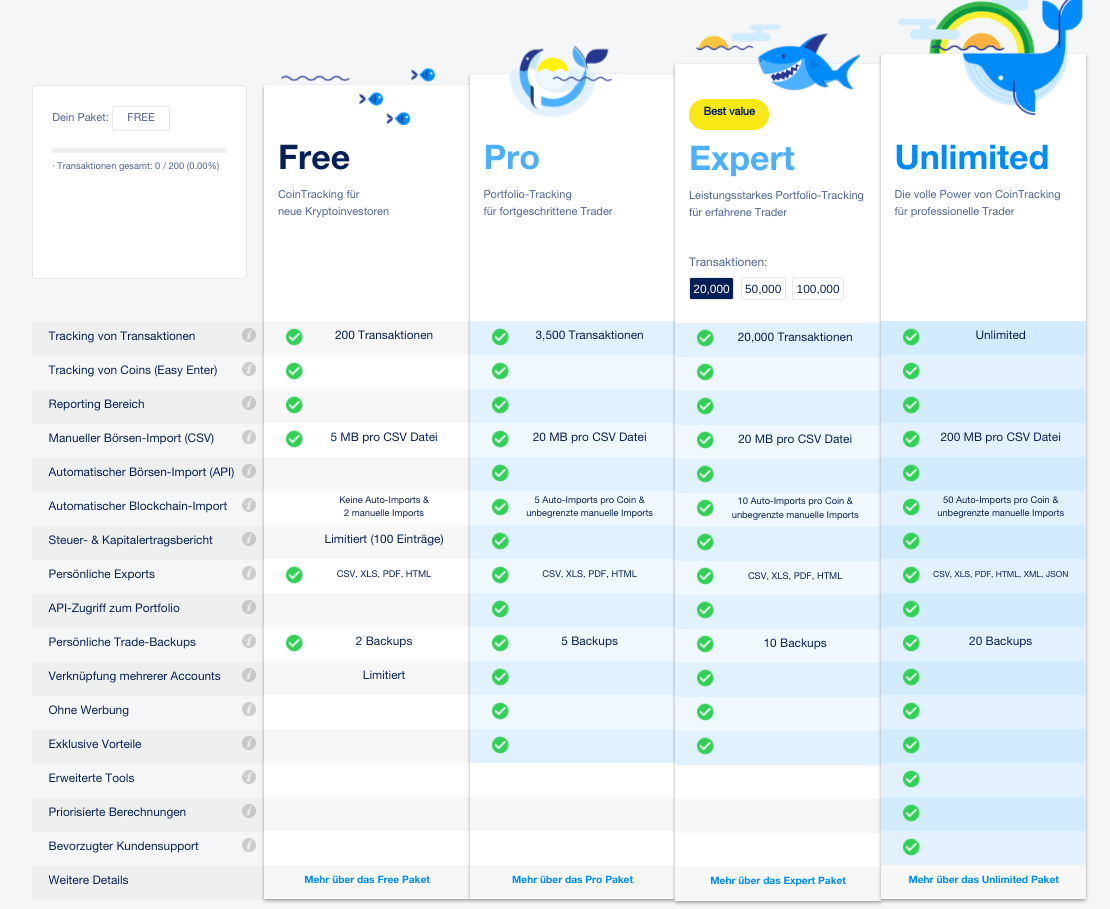Open Mehr über das Free Paket link
The height and width of the screenshot is (909, 1110).
point(367,879)
